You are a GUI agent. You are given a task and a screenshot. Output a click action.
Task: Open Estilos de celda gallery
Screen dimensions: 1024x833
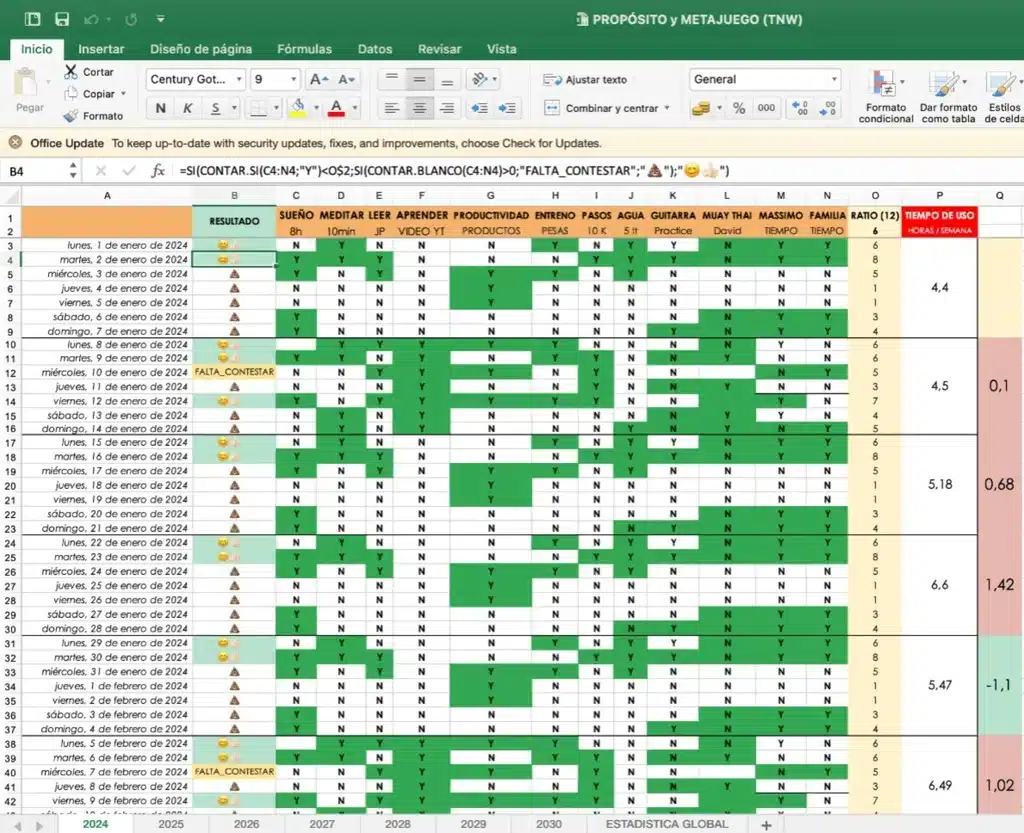[1003, 96]
